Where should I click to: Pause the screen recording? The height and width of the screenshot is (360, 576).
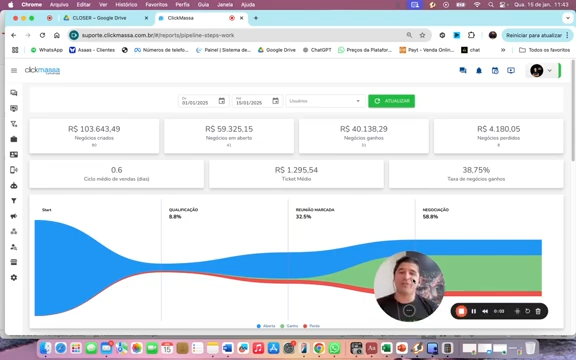click(474, 312)
